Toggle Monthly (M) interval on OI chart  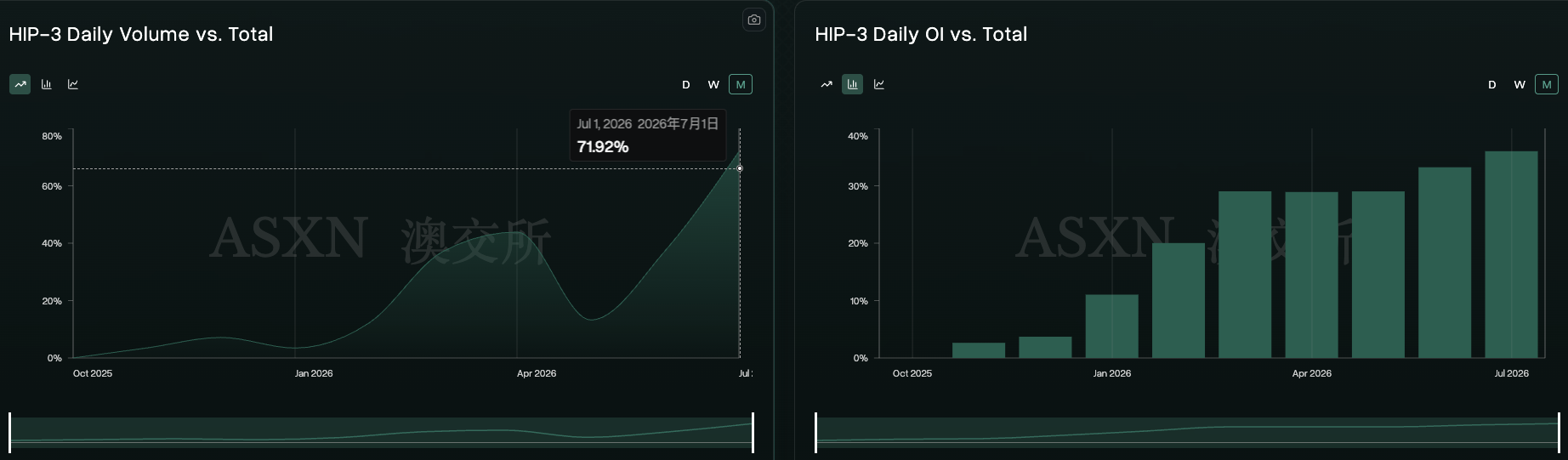point(1547,84)
